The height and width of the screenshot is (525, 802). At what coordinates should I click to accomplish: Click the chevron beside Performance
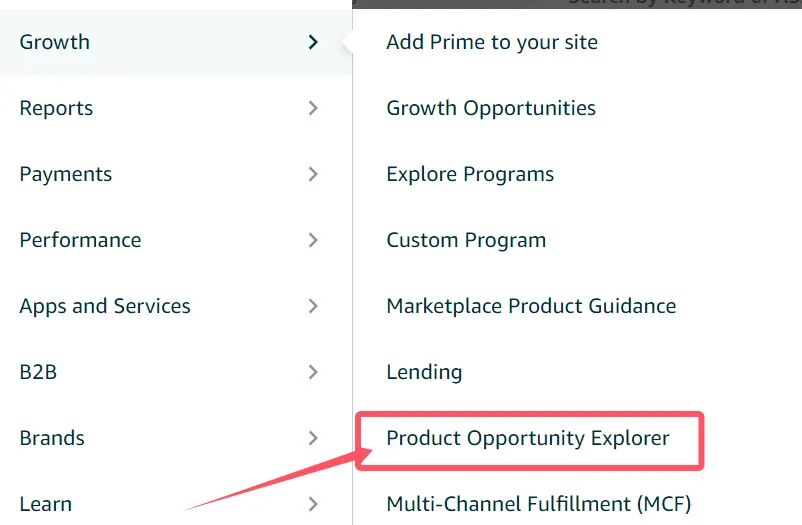[x=313, y=240]
